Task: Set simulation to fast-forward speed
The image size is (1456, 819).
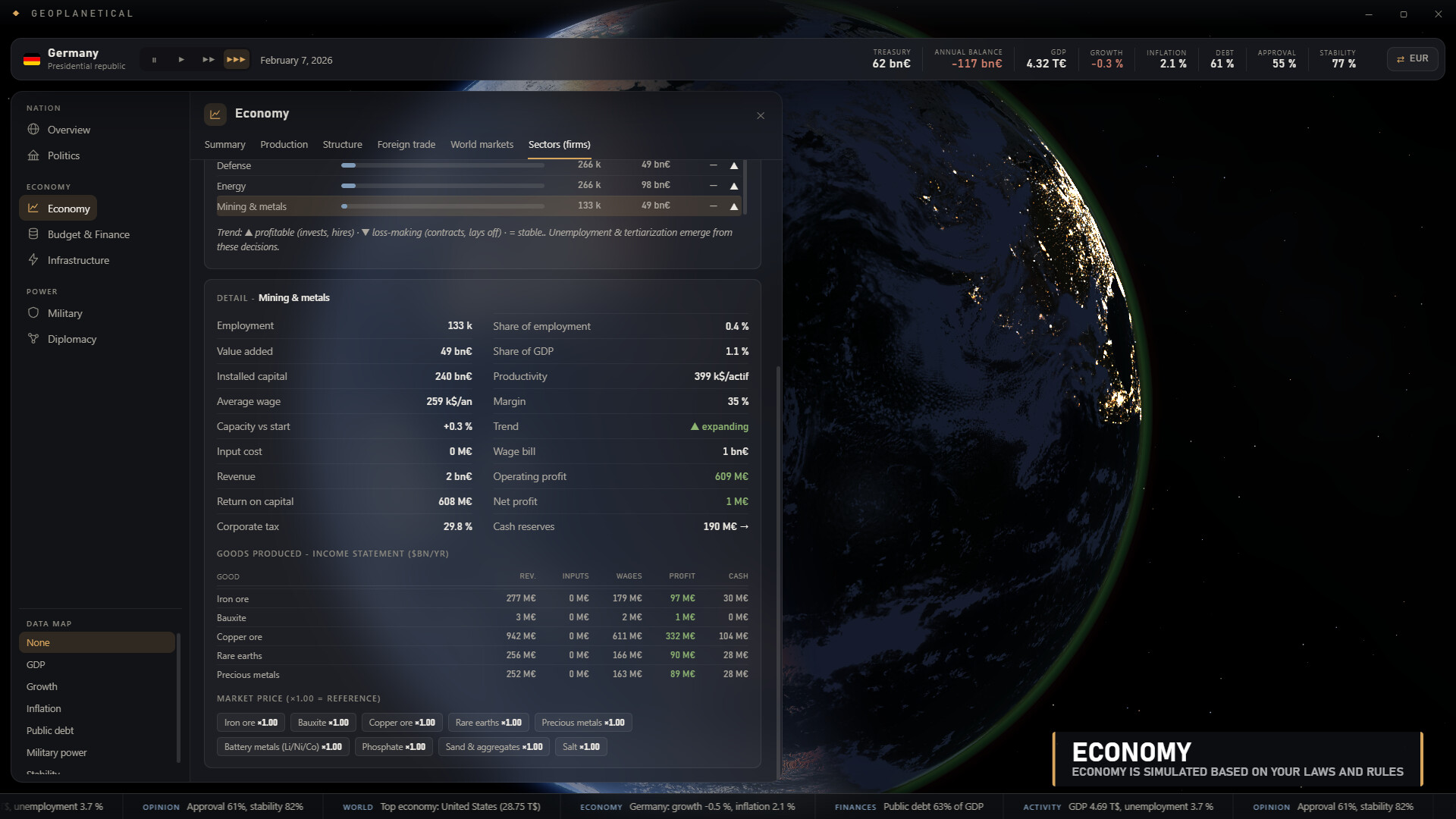Action: point(208,60)
